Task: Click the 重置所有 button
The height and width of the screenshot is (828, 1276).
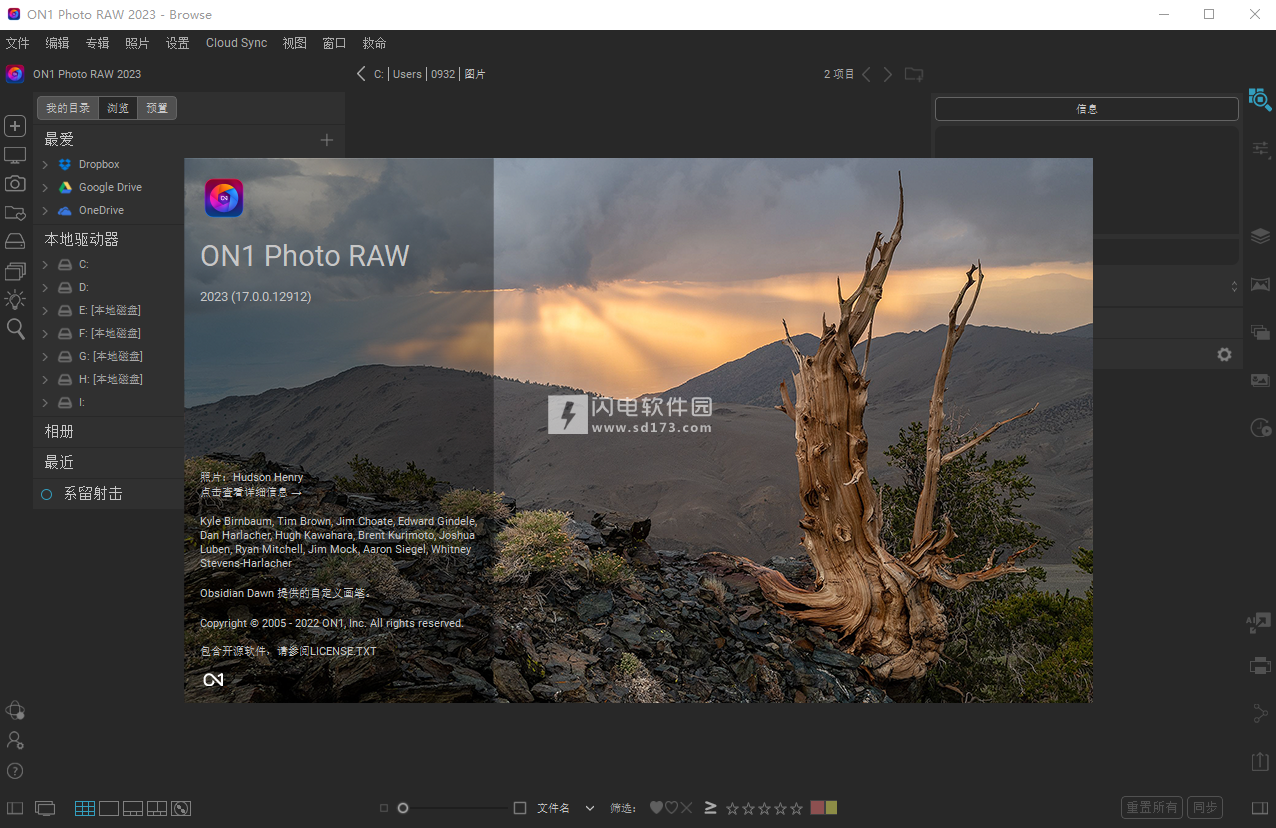Action: click(x=1152, y=807)
